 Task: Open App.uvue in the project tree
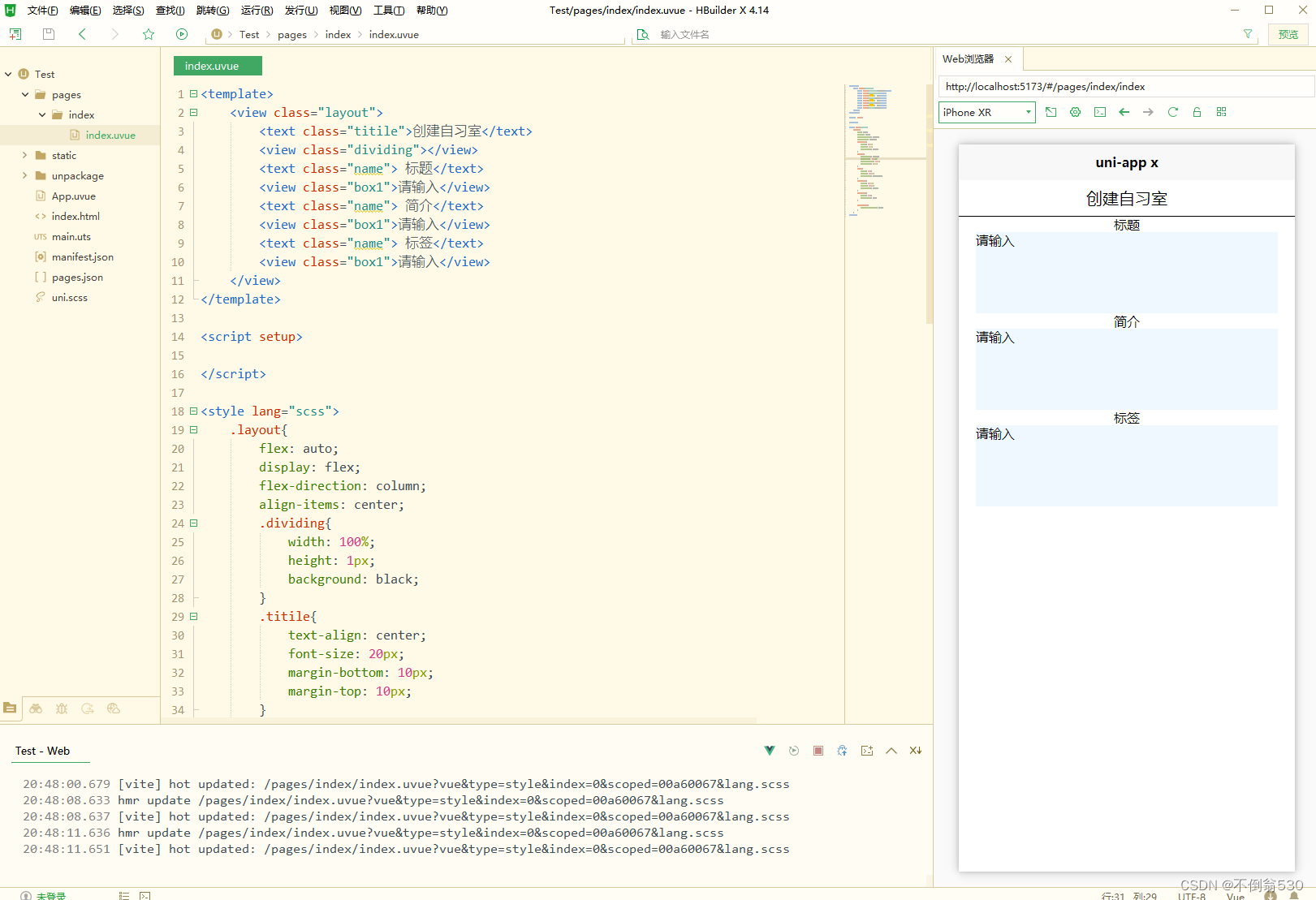pos(74,196)
